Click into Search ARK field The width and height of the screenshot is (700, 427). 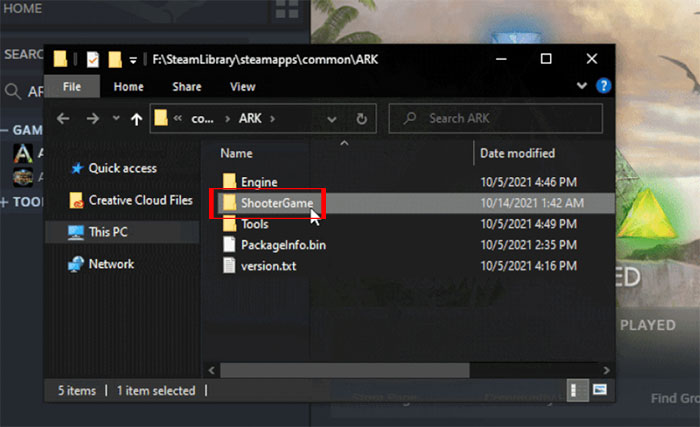pos(496,118)
